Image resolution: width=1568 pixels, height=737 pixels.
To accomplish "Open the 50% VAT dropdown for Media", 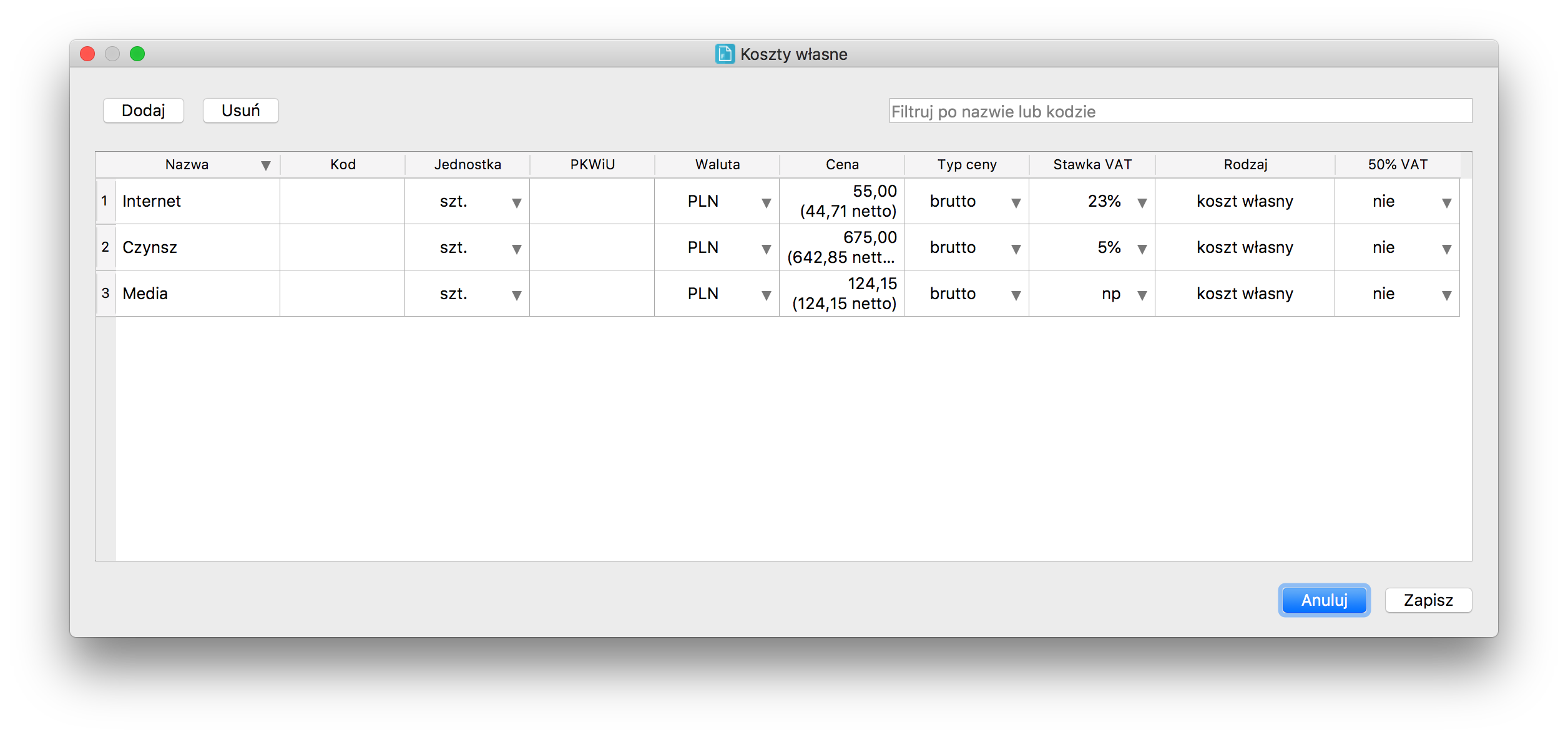I will tap(1447, 295).
